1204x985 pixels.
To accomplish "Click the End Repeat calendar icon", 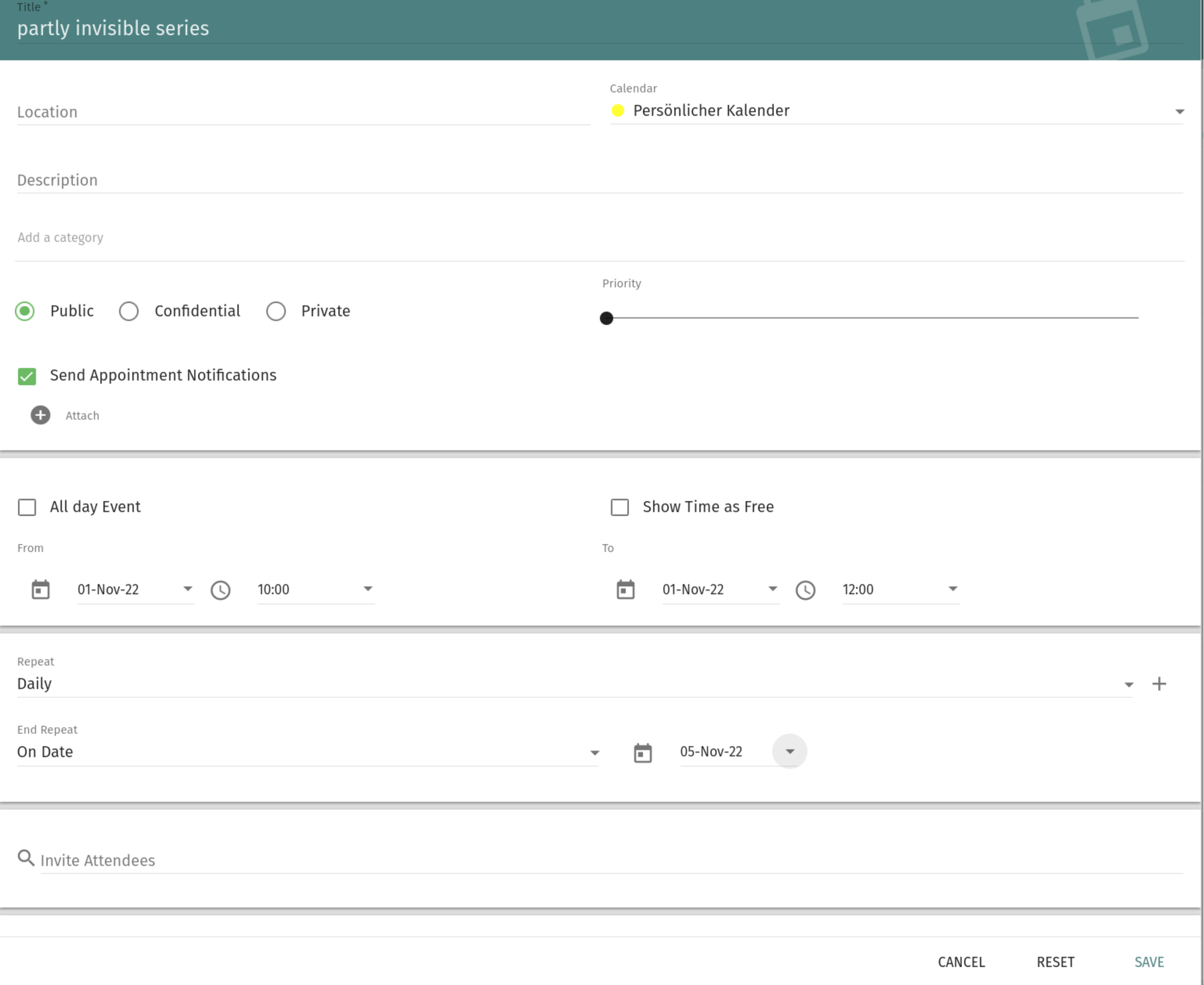I will (x=642, y=753).
